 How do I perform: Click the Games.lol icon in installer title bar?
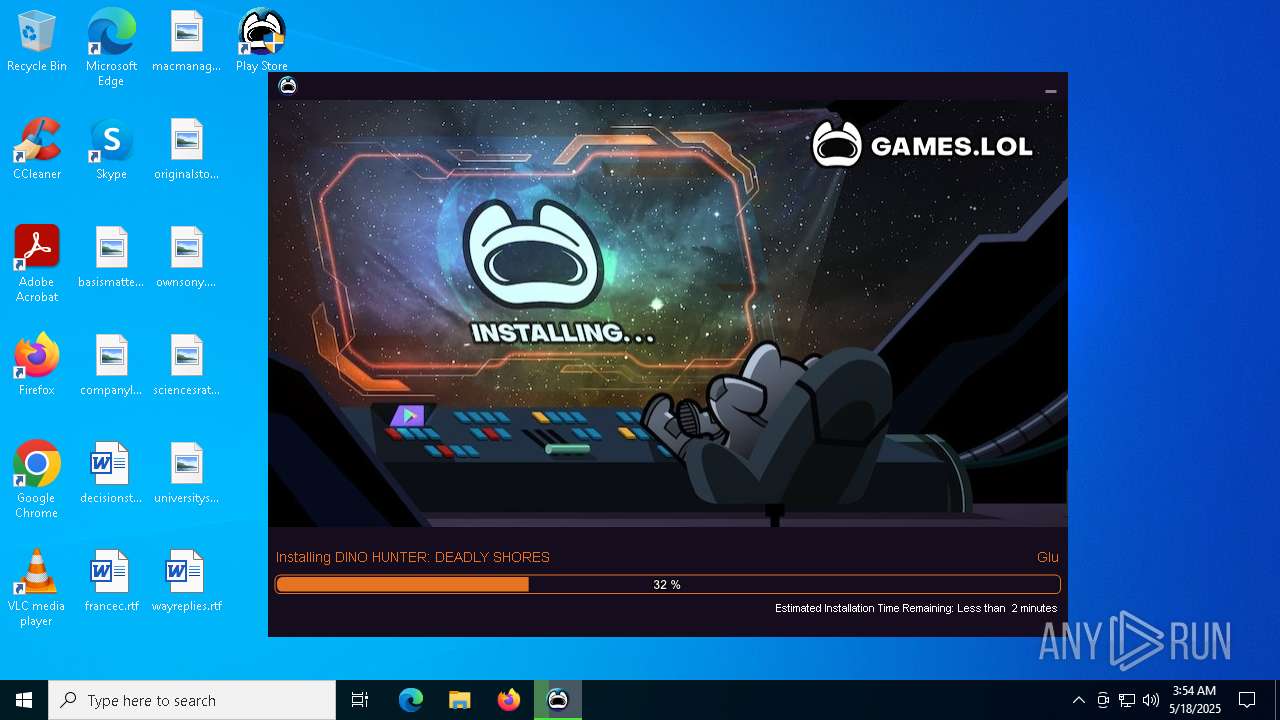pos(288,86)
